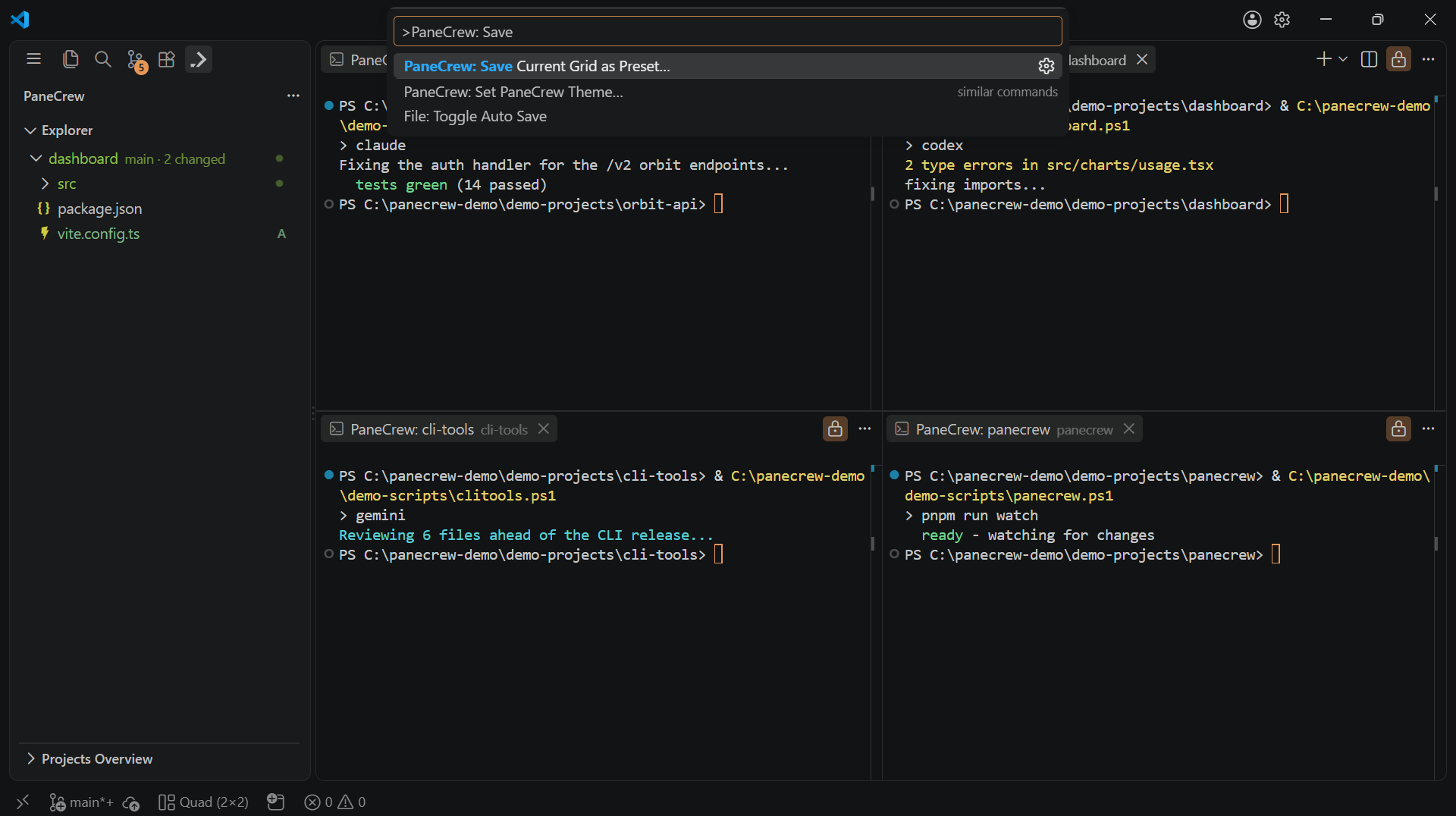Click the main*+ branch in status bar
The width and height of the screenshot is (1456, 816).
pyautogui.click(x=82, y=802)
